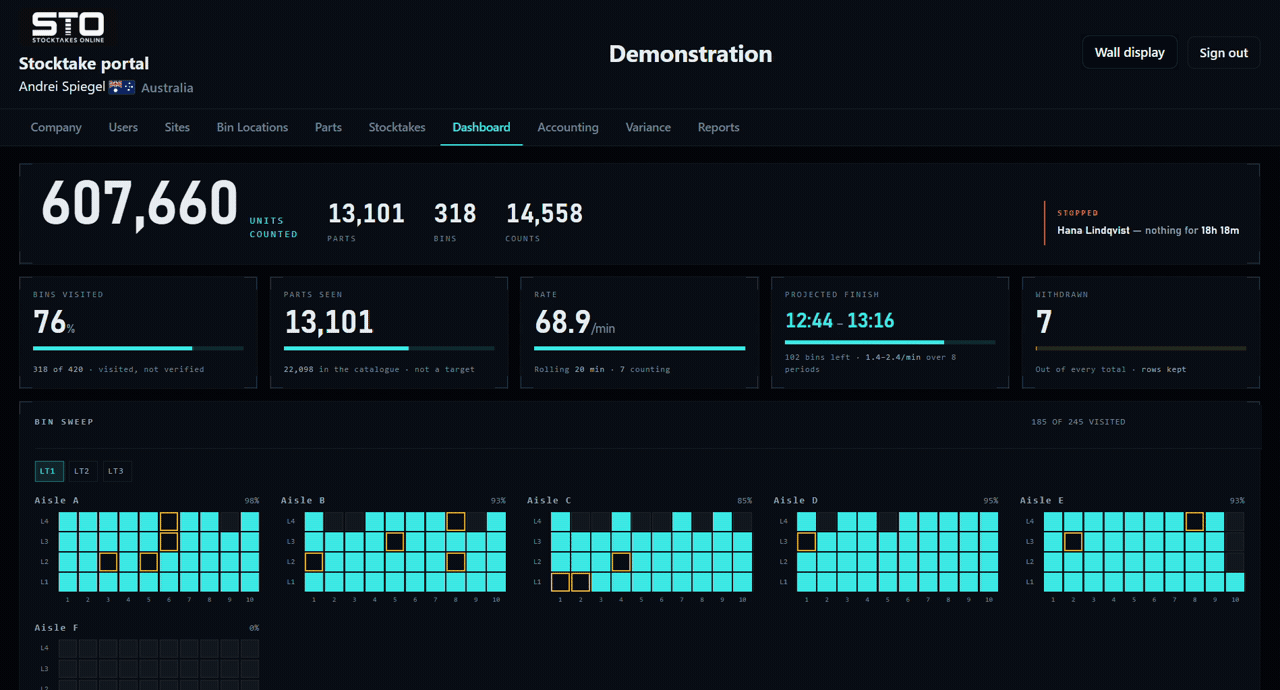1280x690 pixels.
Task: Open the Bin Locations tab
Action: coord(252,127)
